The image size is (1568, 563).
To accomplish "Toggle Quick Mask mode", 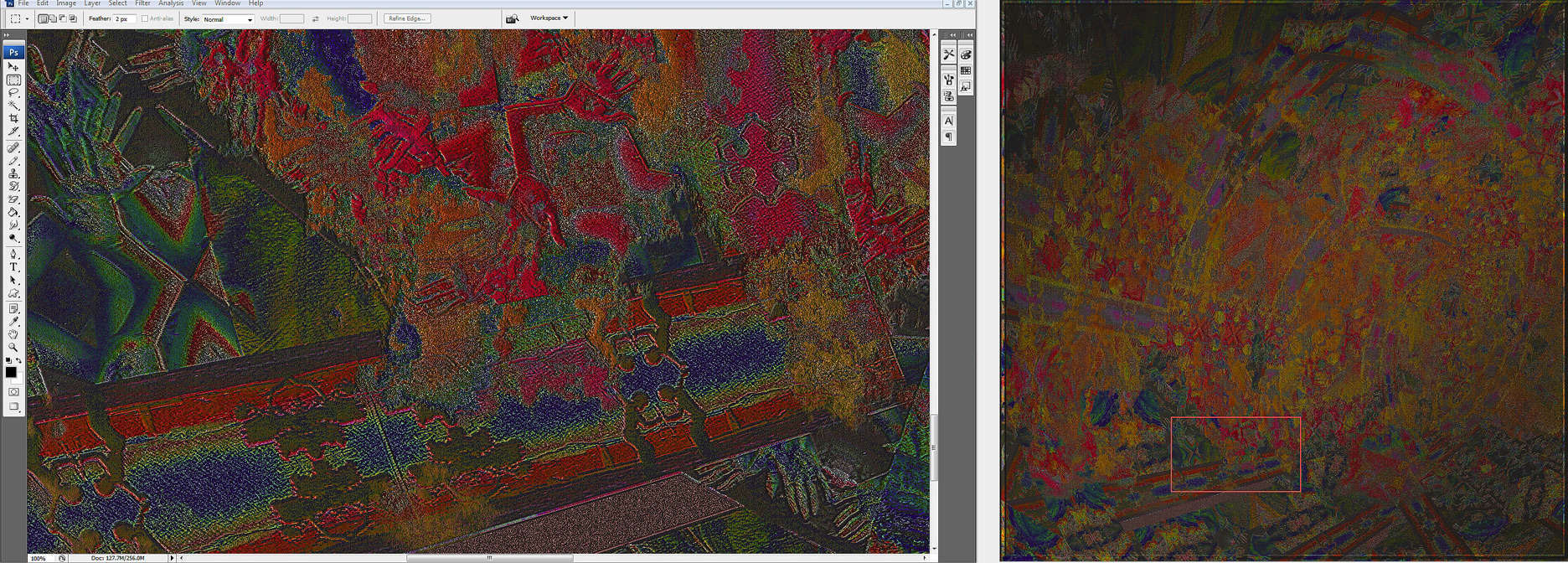I will (13, 391).
